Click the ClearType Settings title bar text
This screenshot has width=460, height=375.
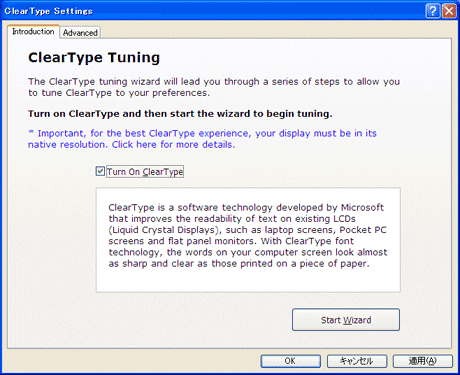click(x=49, y=11)
